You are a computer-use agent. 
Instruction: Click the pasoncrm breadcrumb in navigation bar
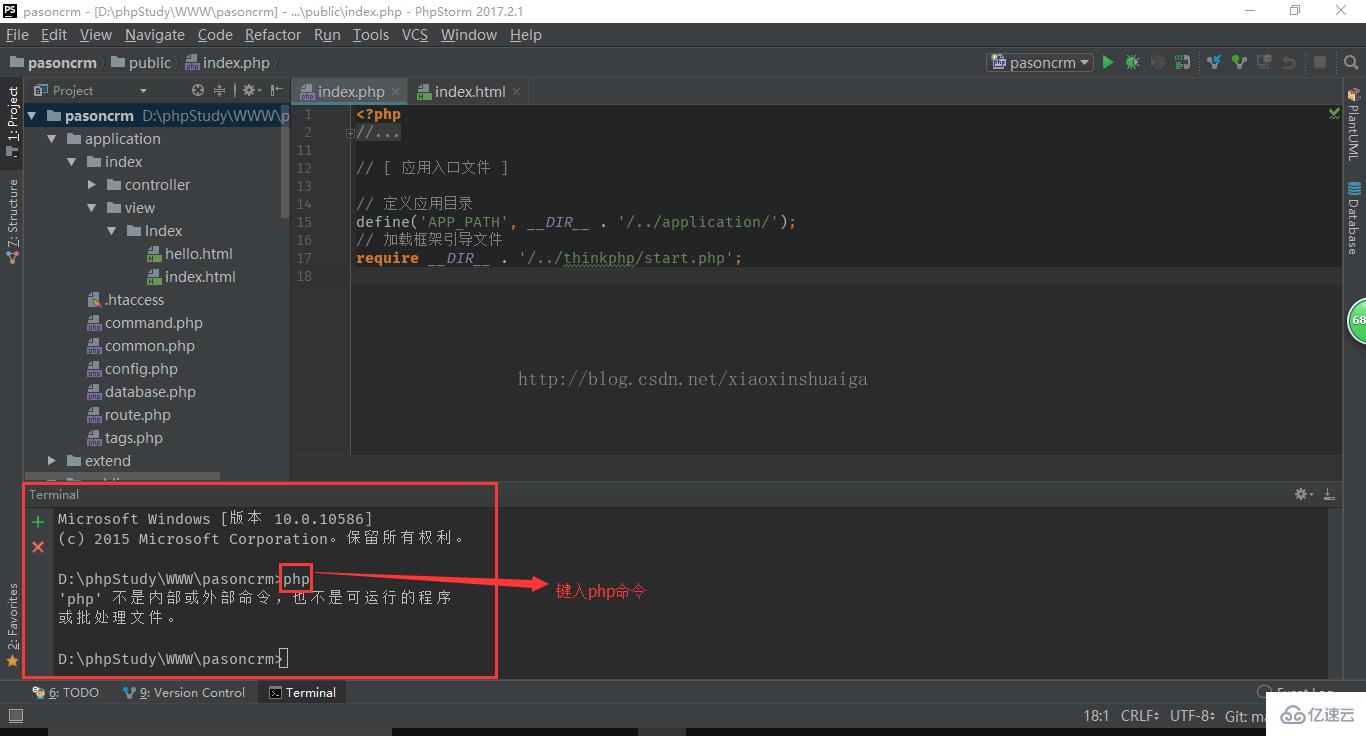click(x=53, y=62)
